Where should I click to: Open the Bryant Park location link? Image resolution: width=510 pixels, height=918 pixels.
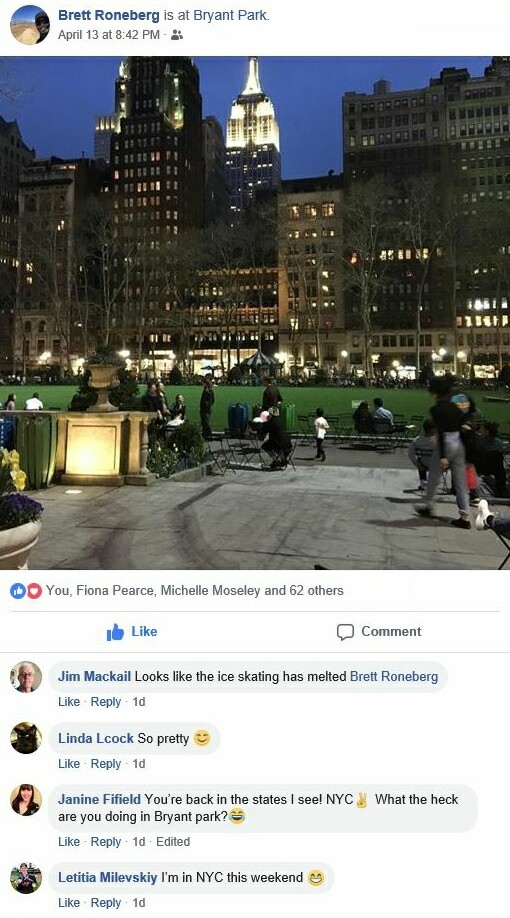[x=230, y=16]
